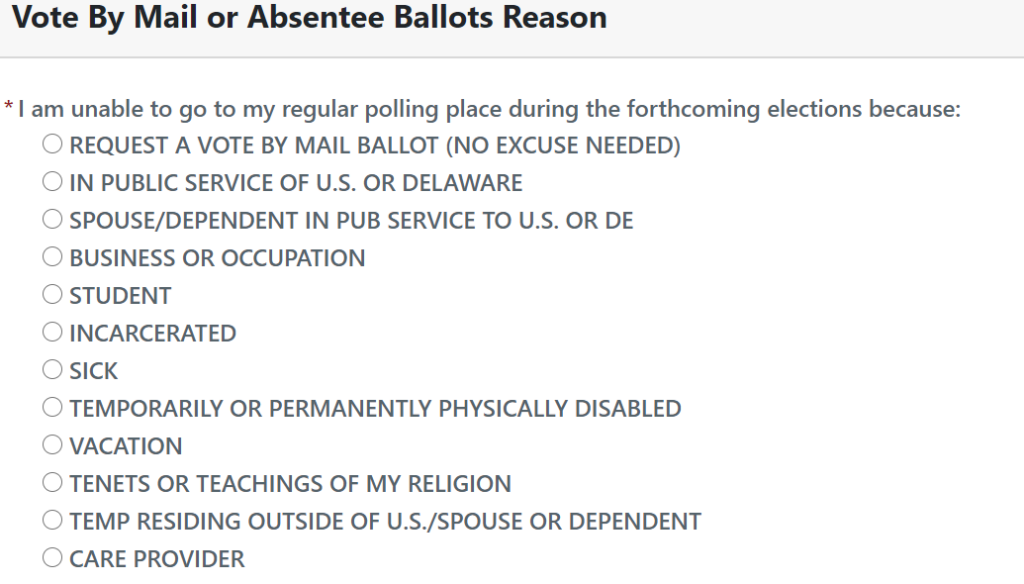Select the VACATION radio button
This screenshot has height=584, width=1024.
[x=53, y=445]
